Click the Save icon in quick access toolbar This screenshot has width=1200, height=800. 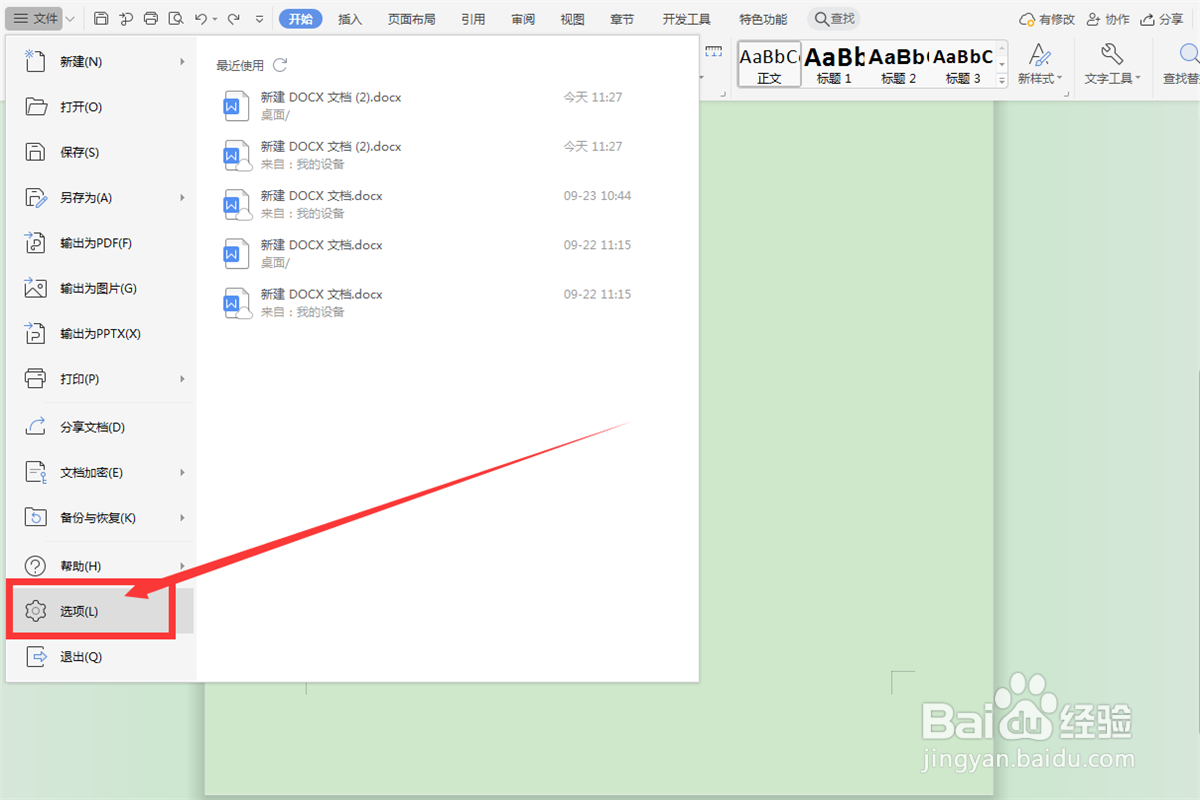tap(101, 18)
